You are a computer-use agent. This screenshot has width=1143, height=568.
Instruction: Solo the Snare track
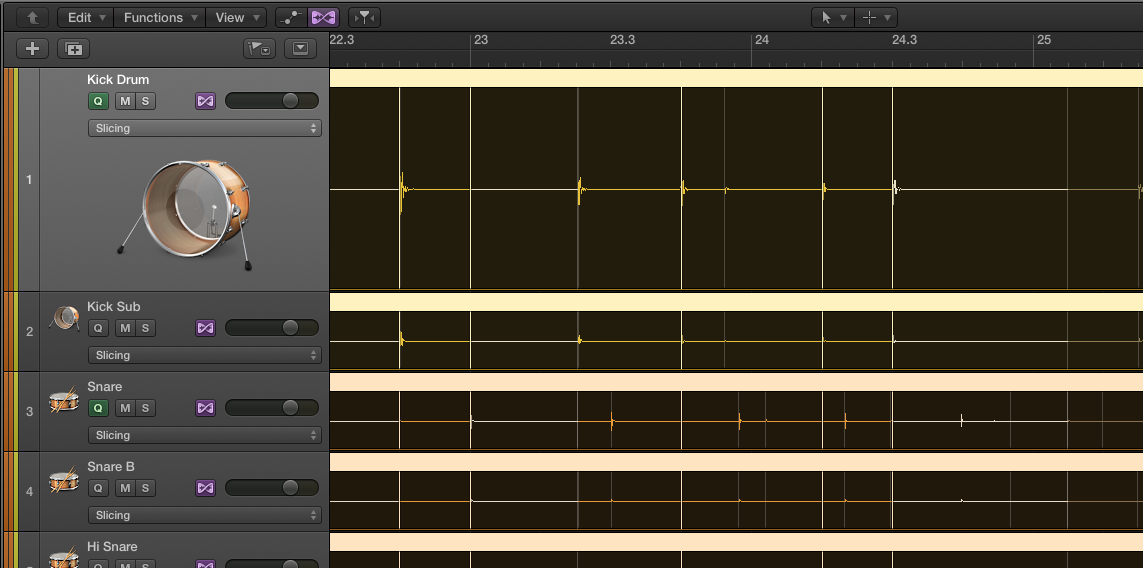145,408
